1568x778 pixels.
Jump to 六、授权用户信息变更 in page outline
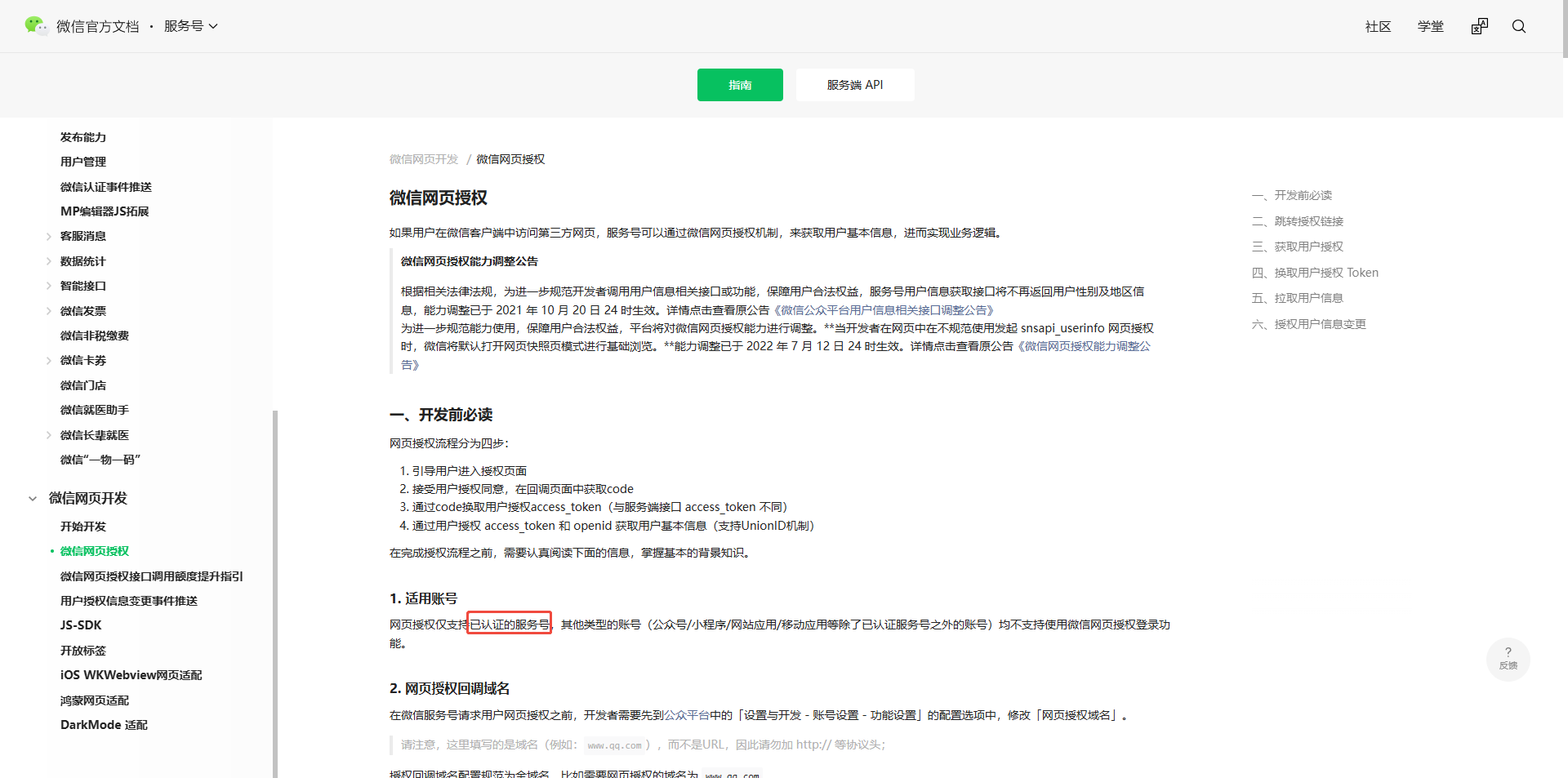(1309, 324)
